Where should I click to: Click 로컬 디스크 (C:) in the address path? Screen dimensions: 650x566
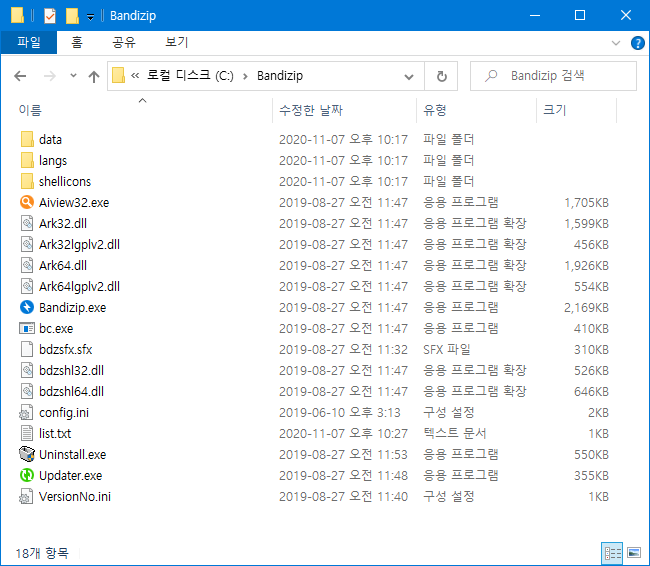tap(190, 76)
